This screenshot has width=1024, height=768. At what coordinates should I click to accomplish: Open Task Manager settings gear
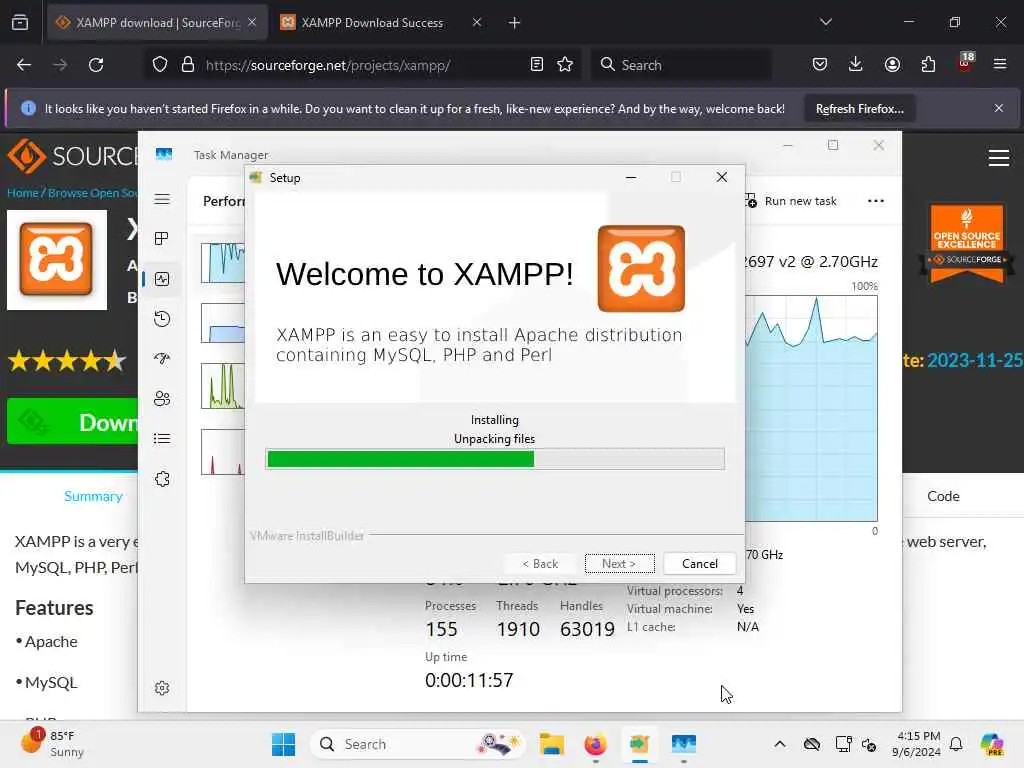click(162, 688)
